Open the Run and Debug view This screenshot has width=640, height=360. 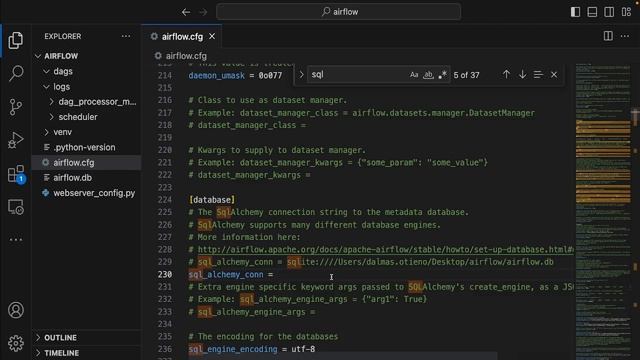(16, 140)
